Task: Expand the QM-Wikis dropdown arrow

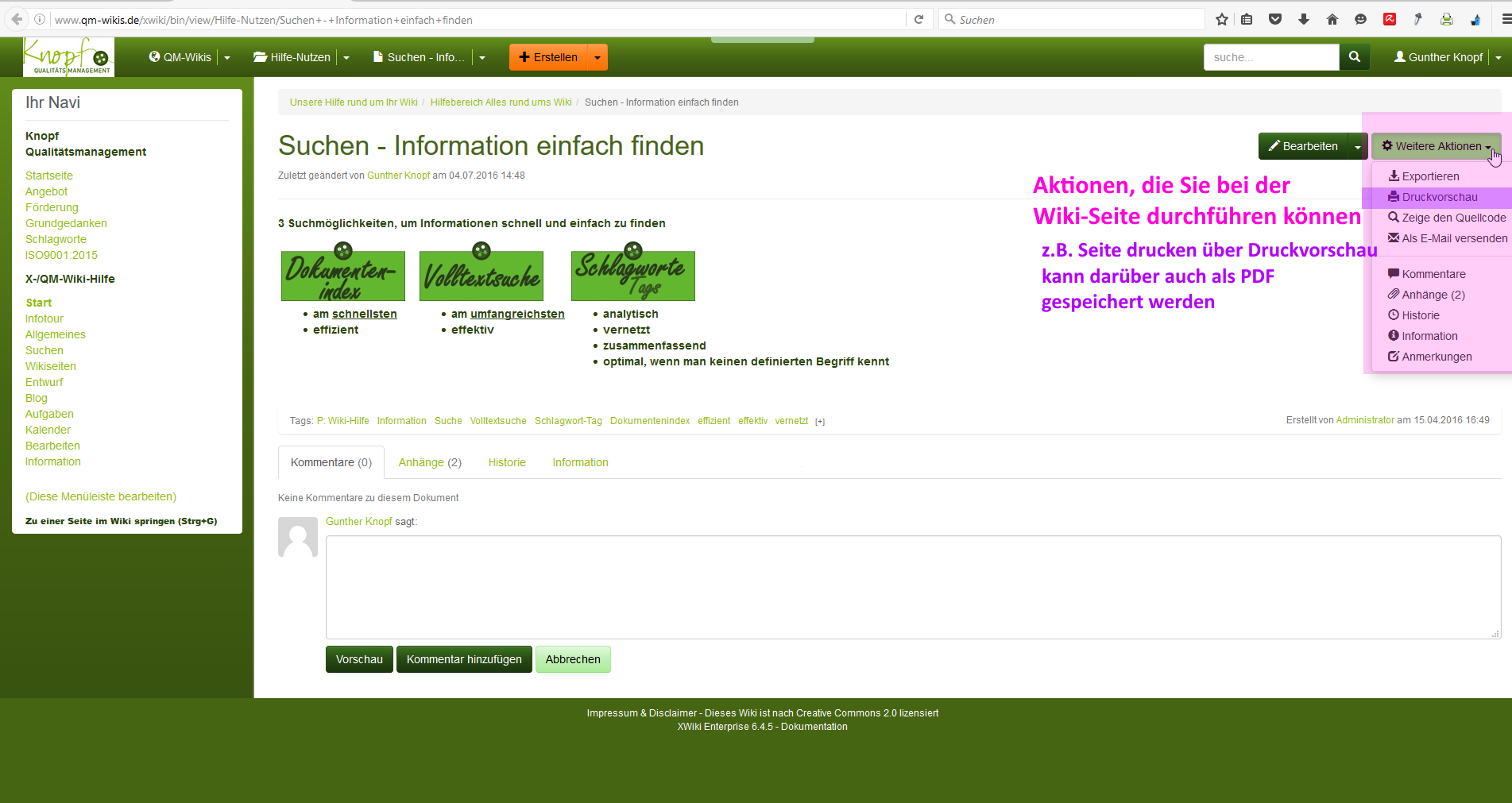Action: coord(227,57)
